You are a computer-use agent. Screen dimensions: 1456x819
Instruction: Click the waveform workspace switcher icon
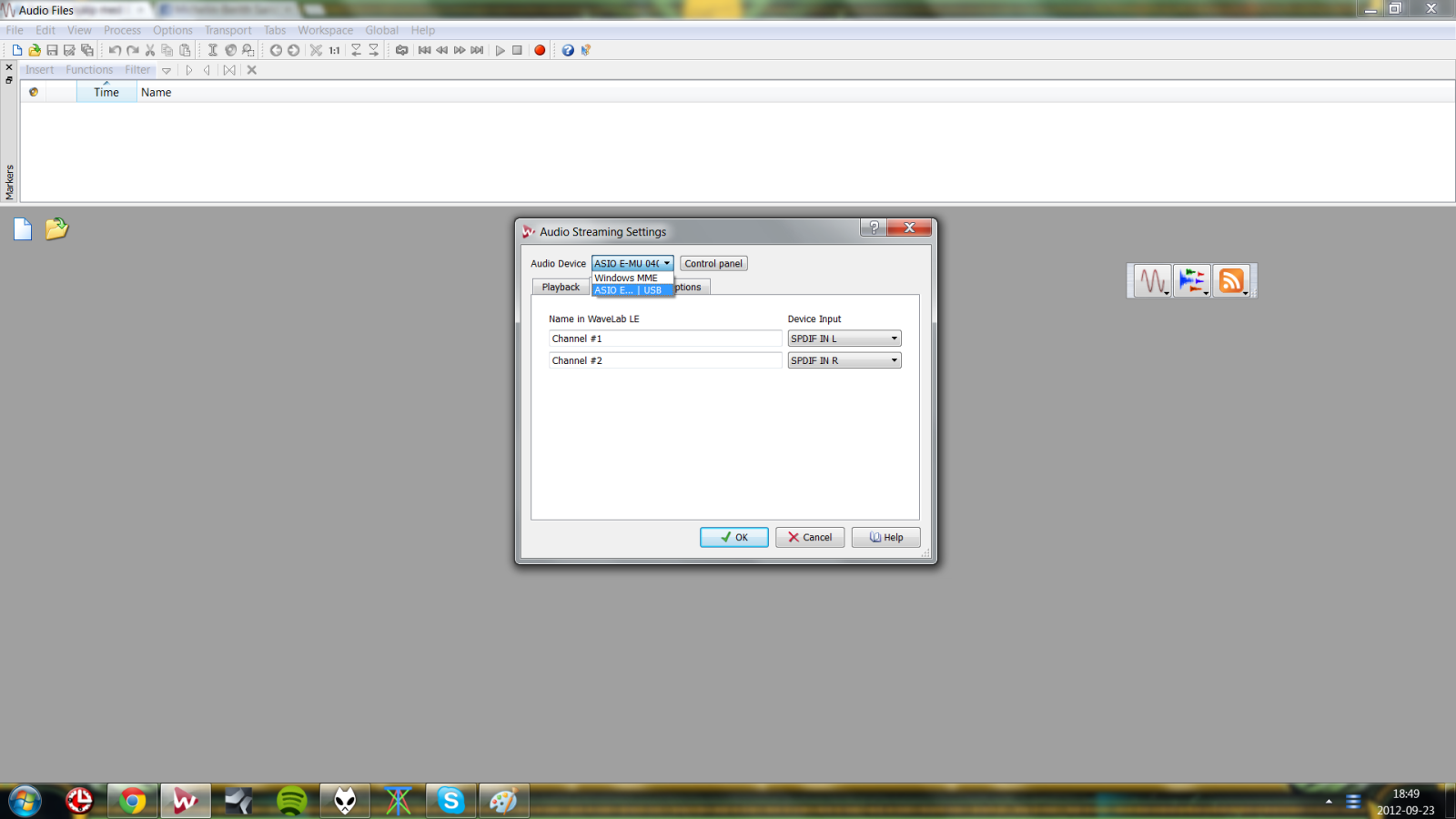point(1153,281)
